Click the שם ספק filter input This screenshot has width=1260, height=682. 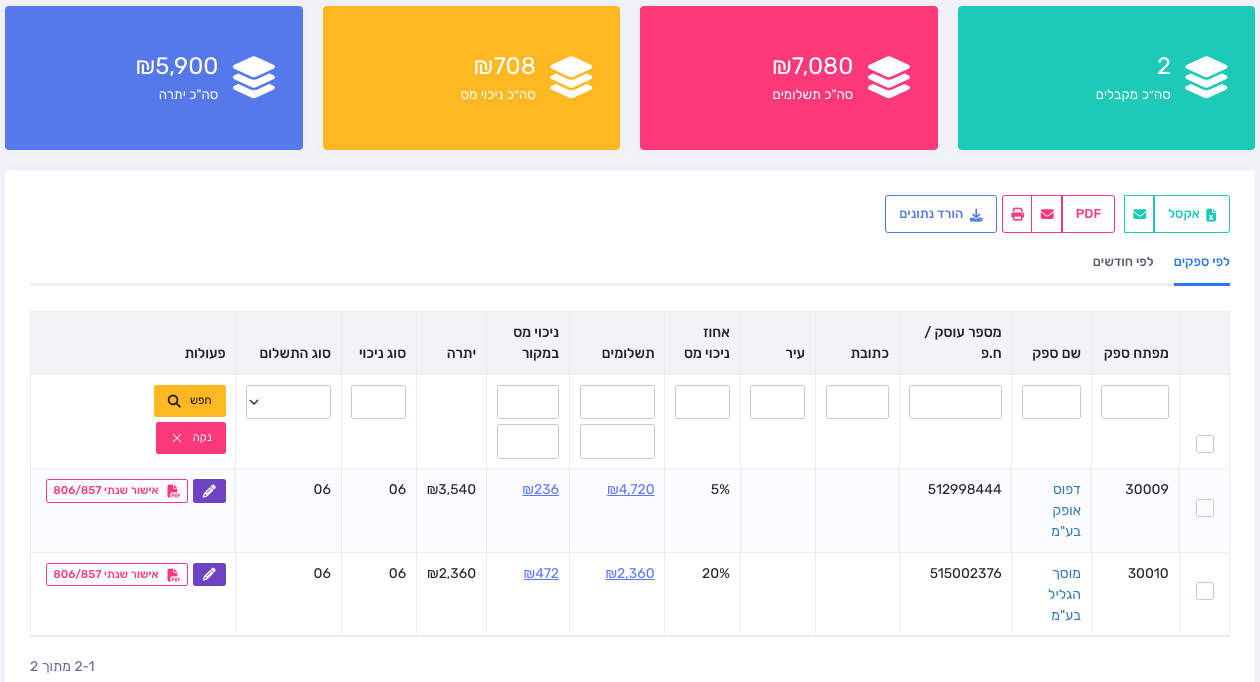1051,402
